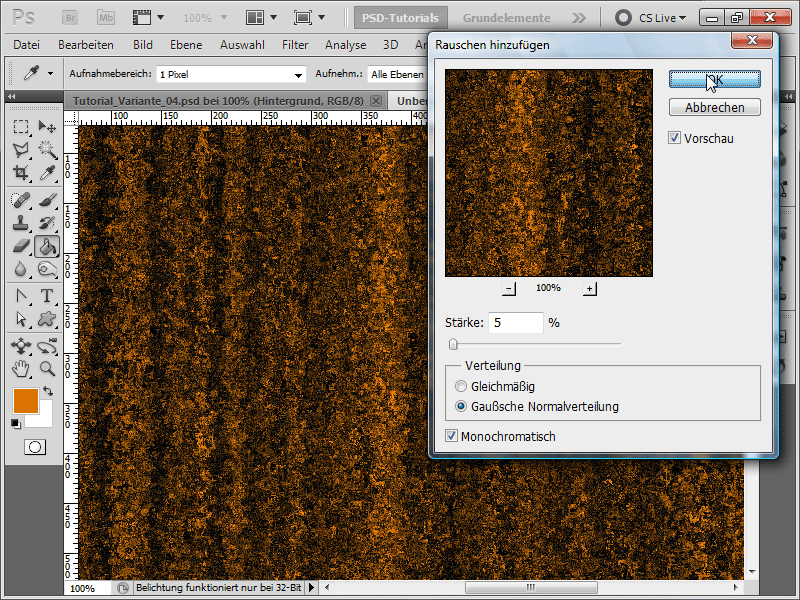The image size is (800, 600).
Task: Open the Datei menu
Action: [27, 45]
